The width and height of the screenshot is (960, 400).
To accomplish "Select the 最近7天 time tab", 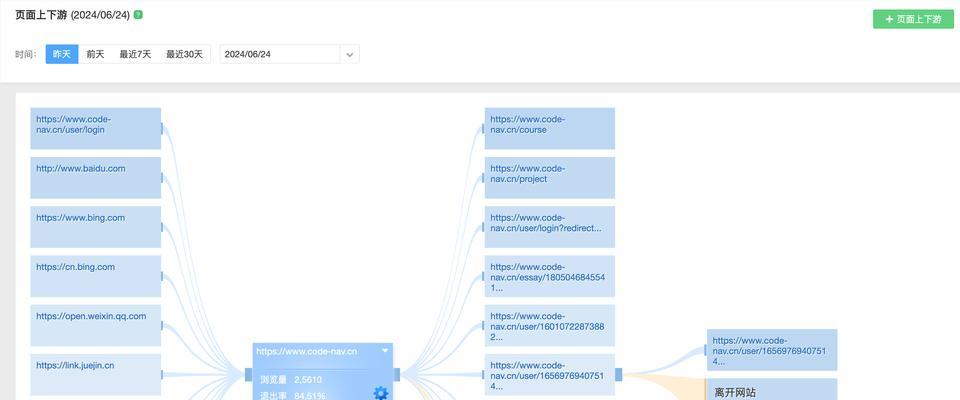I will pos(135,54).
